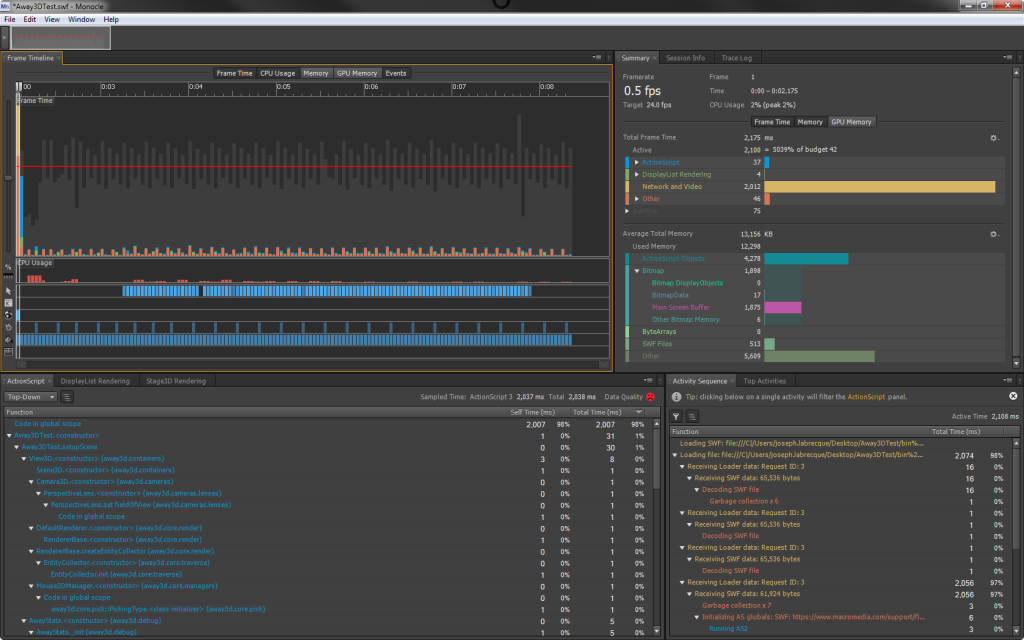Open the gear settings for Total Frame Time
The height and width of the screenshot is (640, 1024).
(994, 138)
